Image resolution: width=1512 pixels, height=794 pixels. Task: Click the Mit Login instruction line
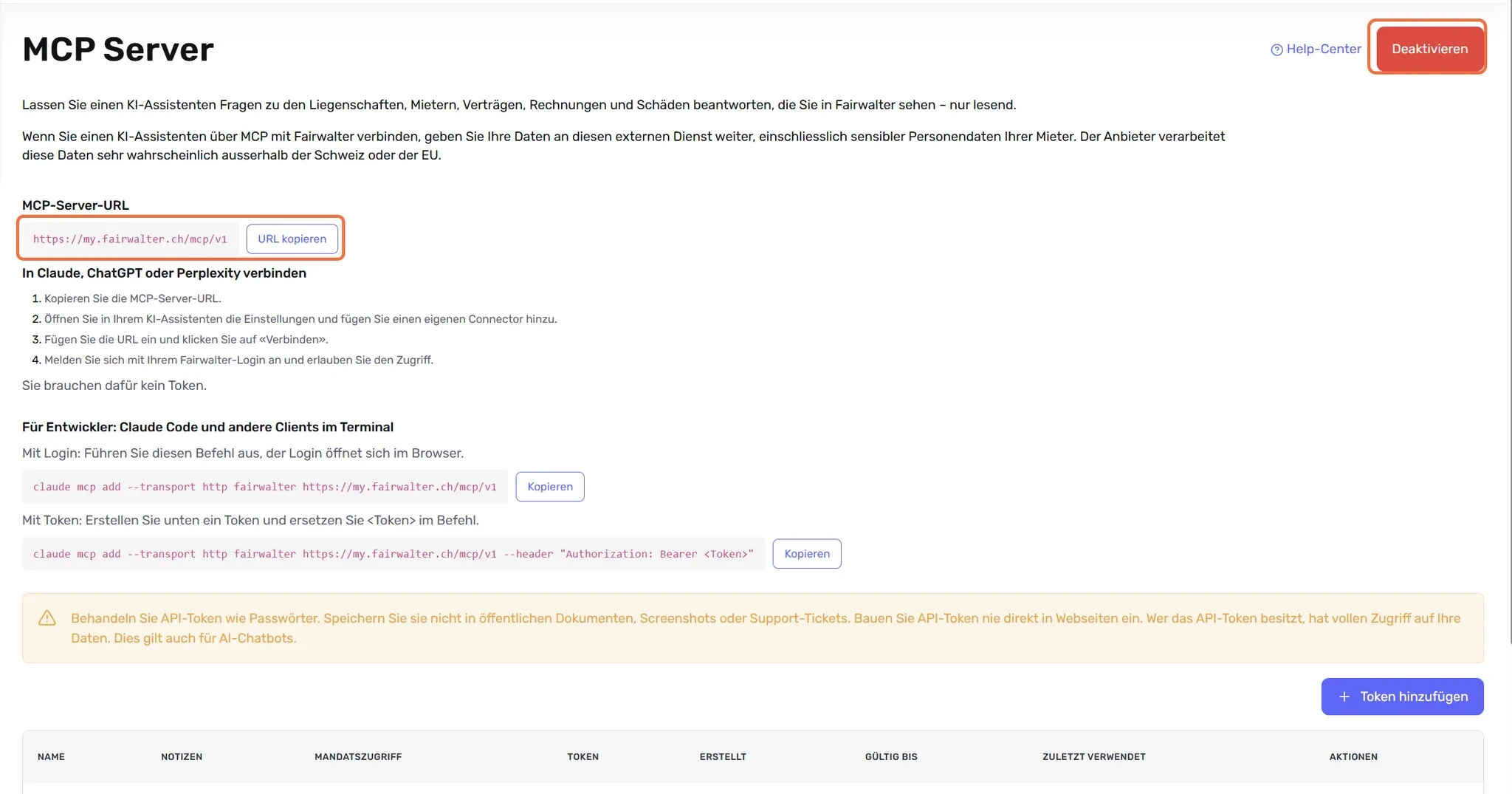pyautogui.click(x=243, y=453)
